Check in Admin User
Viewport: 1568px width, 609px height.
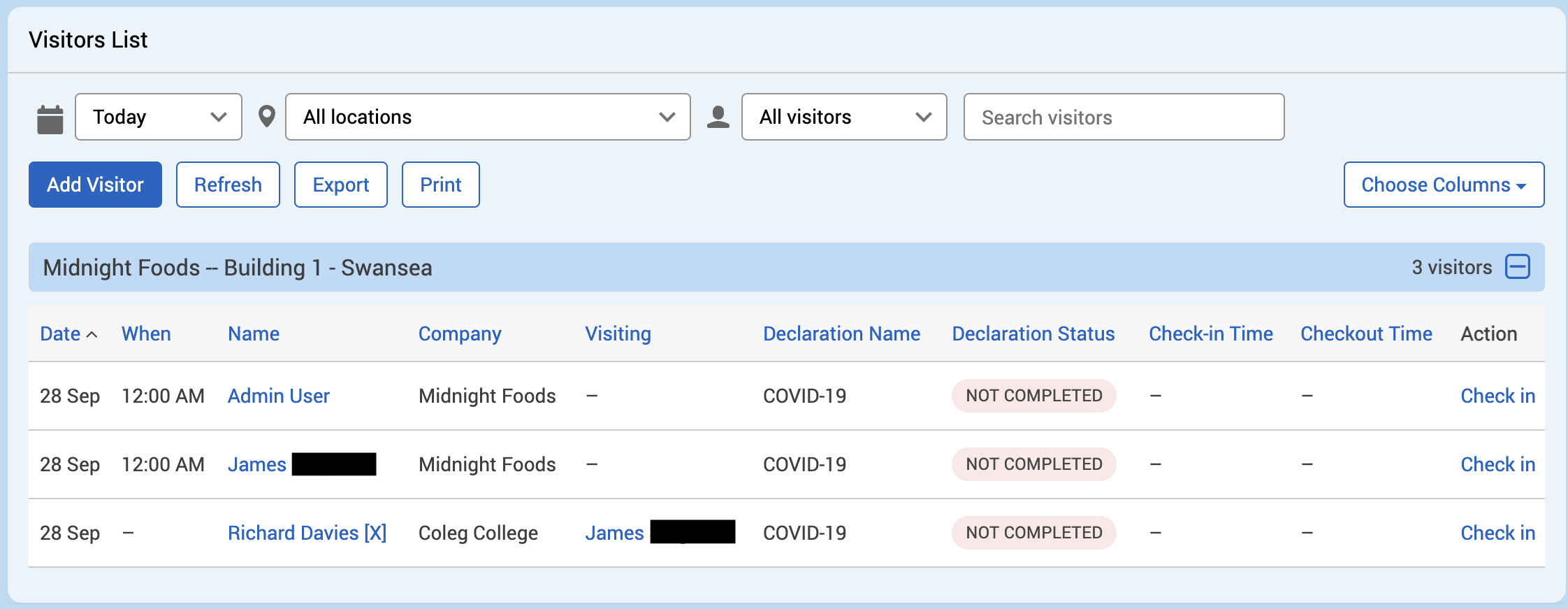point(1497,396)
